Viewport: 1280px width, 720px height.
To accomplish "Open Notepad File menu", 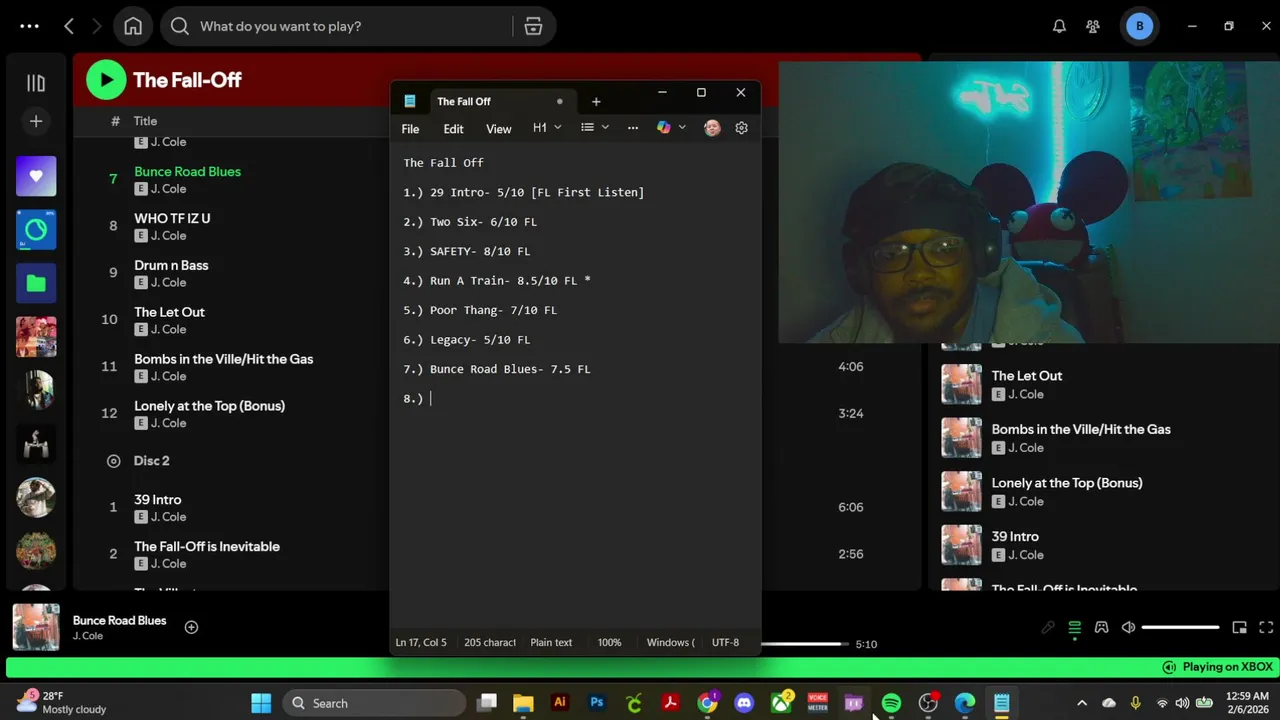I will pos(410,129).
